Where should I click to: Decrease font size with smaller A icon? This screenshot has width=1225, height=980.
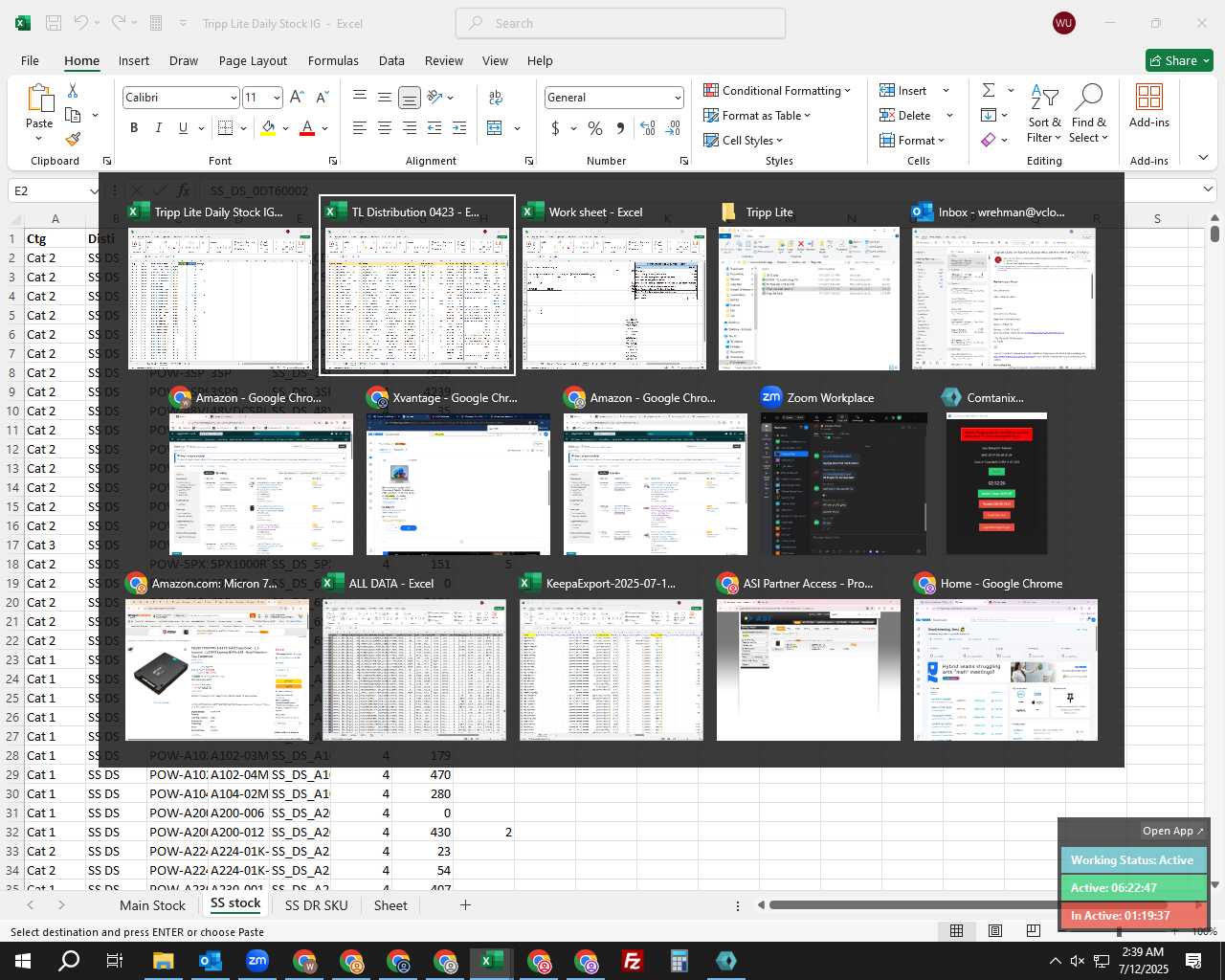322,97
